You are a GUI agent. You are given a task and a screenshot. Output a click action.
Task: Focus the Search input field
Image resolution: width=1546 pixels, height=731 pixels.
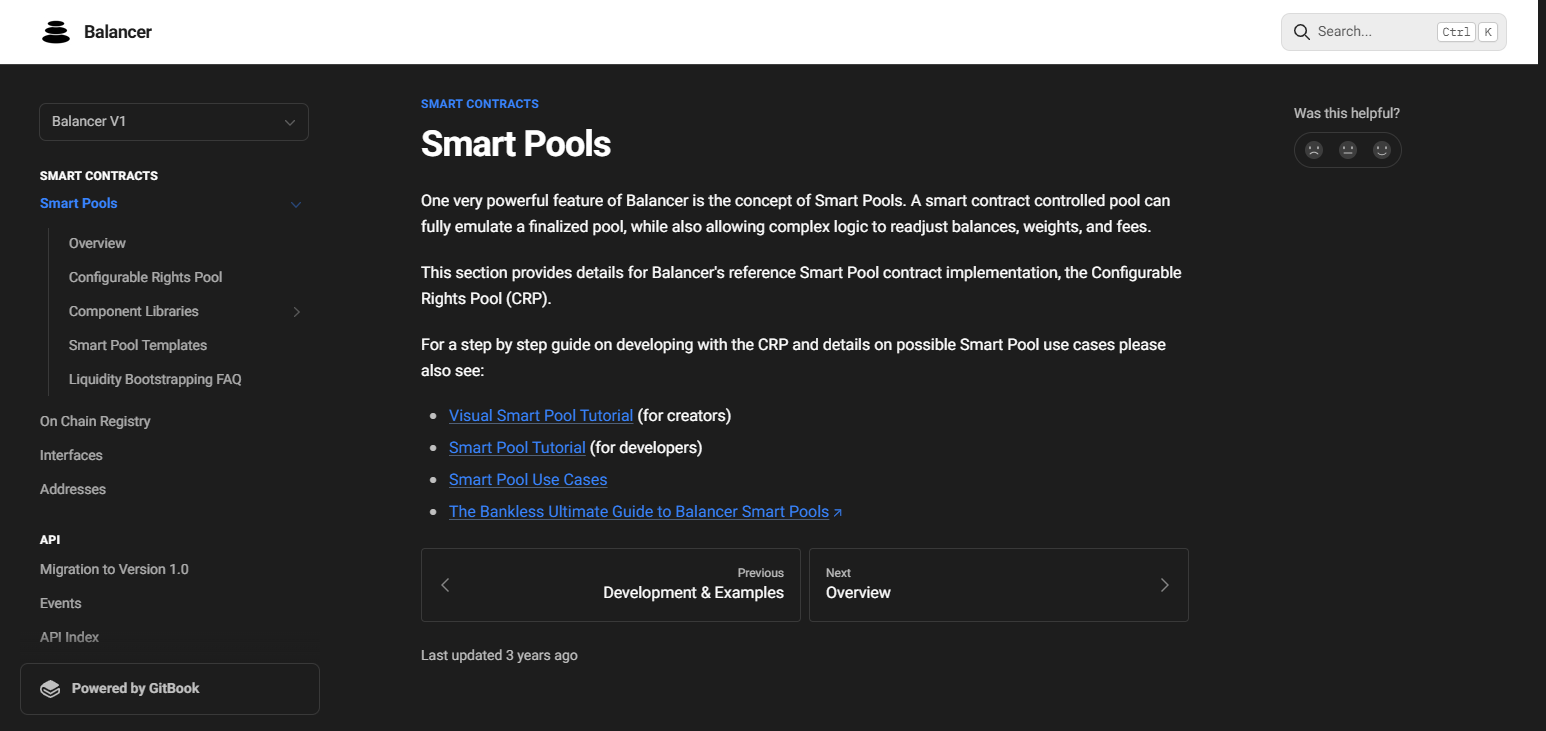pos(1372,32)
